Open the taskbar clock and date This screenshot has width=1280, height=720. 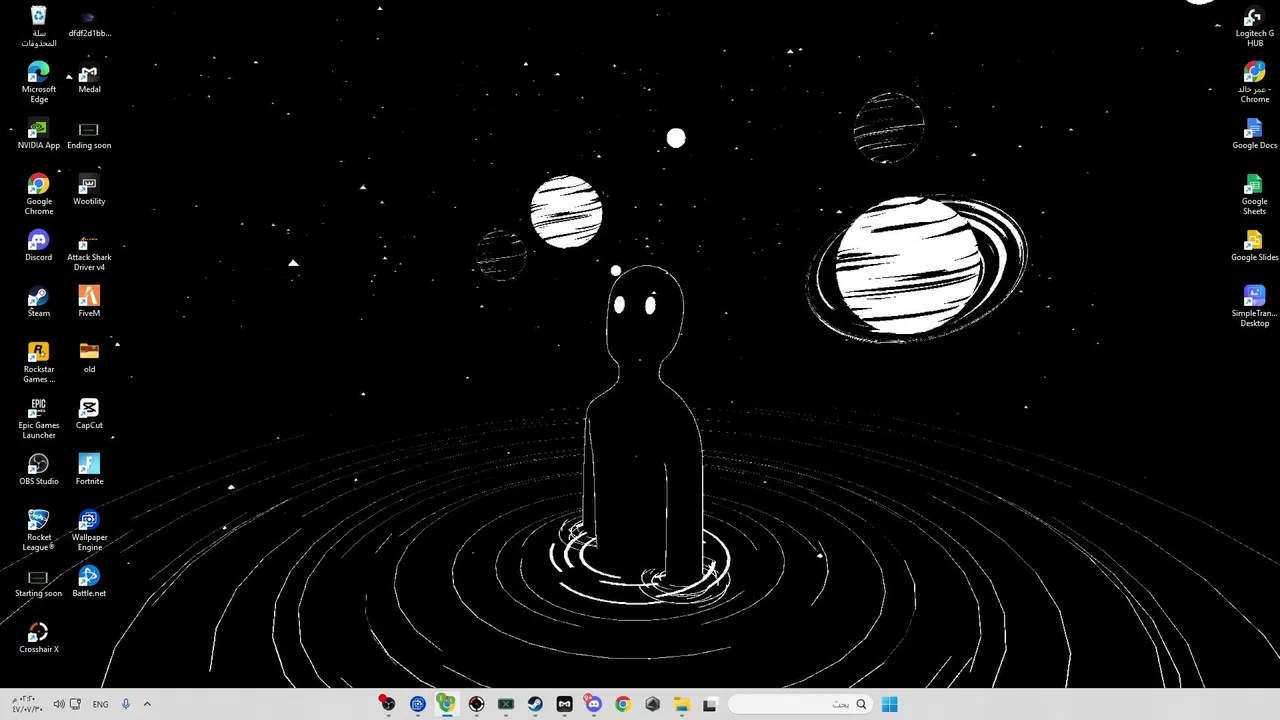[x=27, y=704]
